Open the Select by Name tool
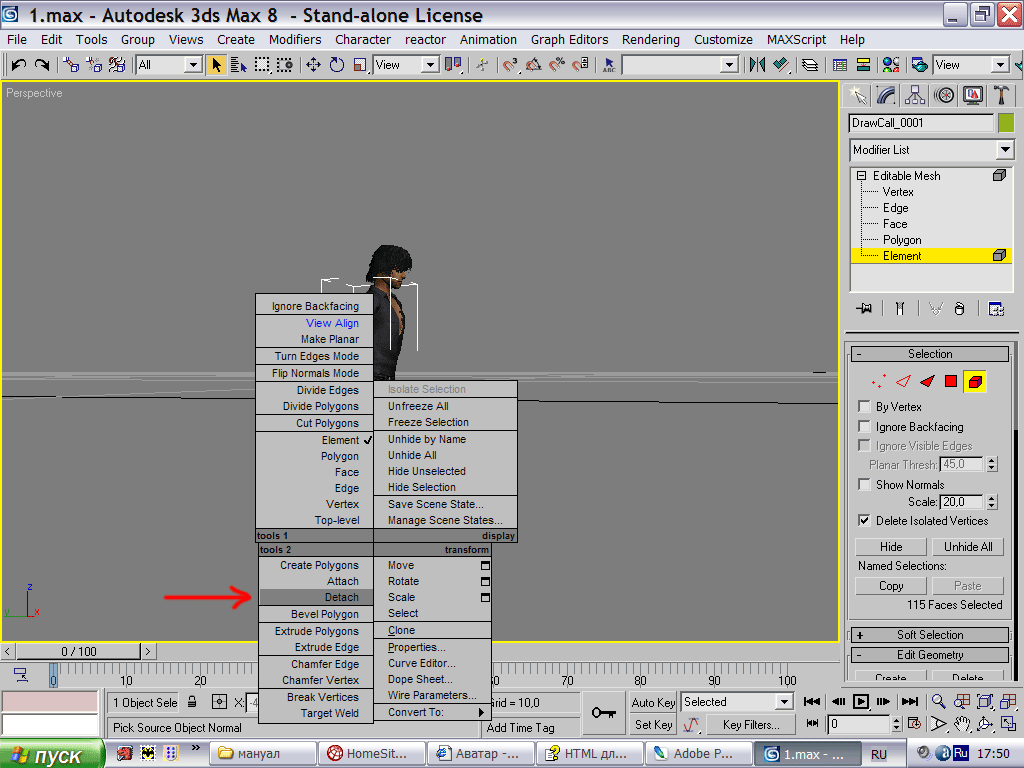This screenshot has width=1024, height=768. [x=239, y=65]
